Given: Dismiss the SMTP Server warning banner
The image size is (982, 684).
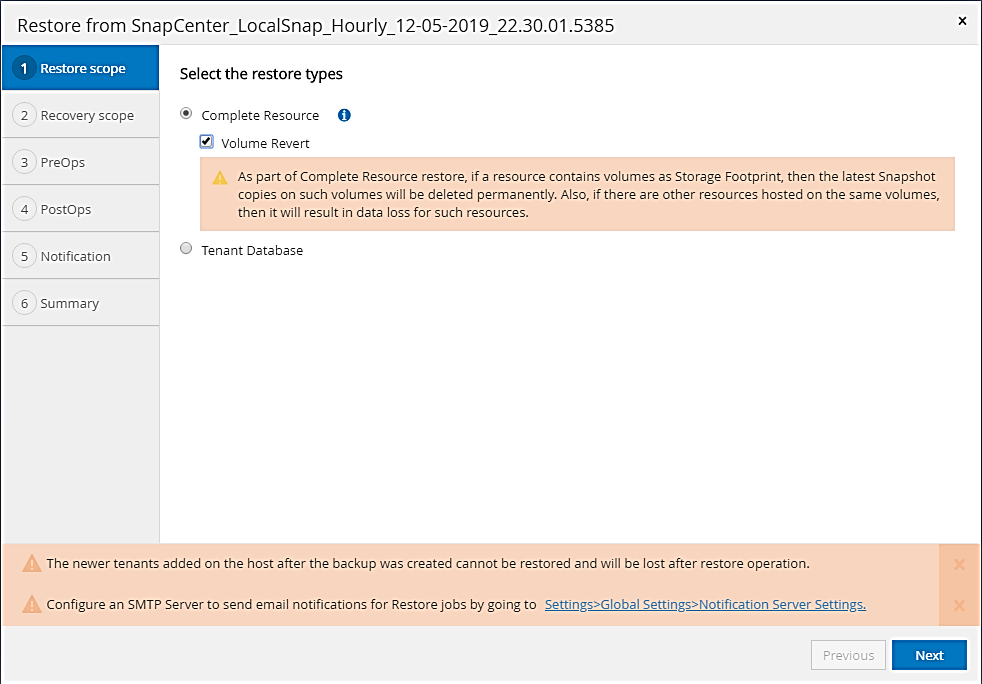Looking at the screenshot, I should pyautogui.click(x=959, y=605).
